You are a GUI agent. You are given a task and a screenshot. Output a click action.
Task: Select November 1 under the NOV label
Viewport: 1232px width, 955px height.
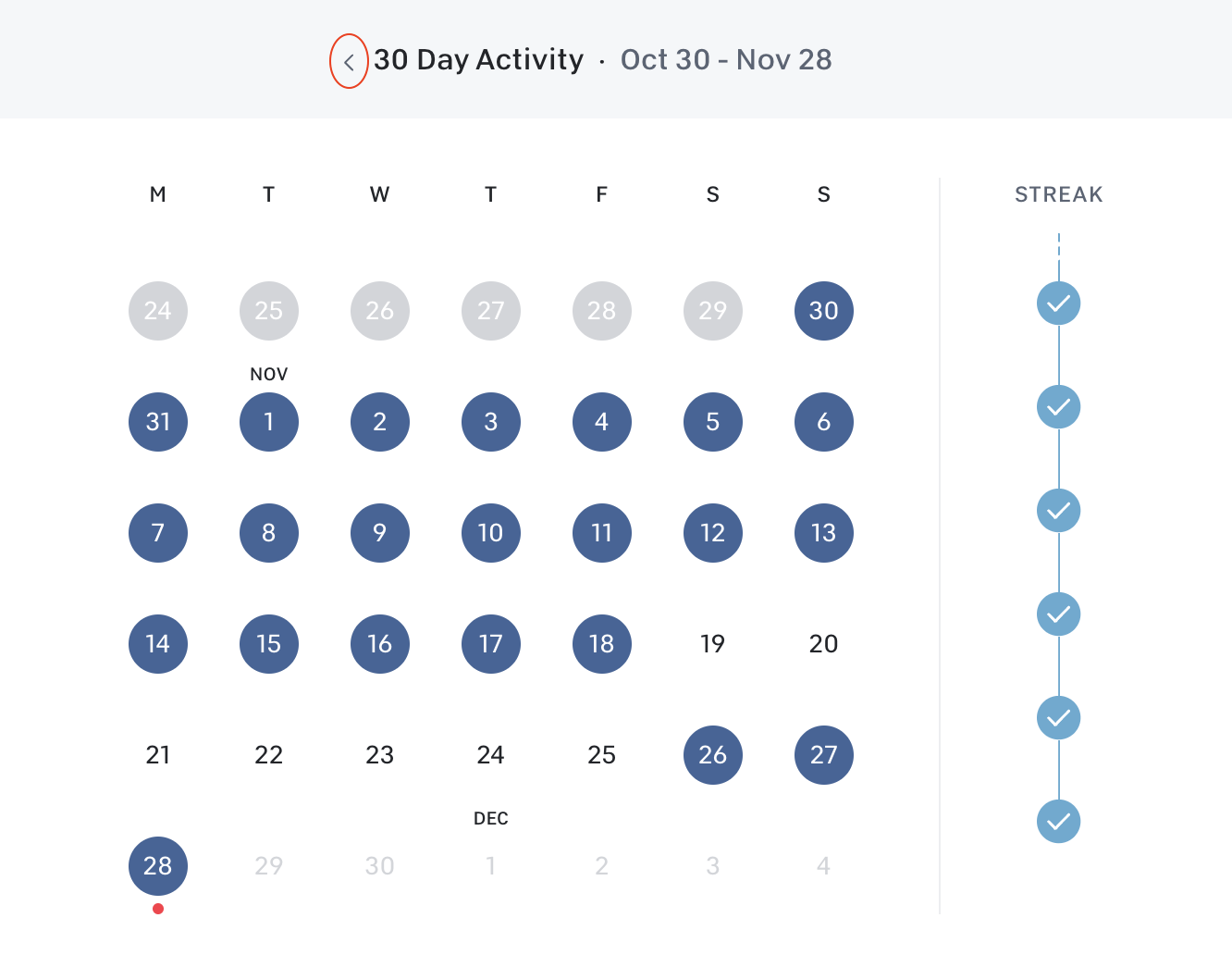coord(269,422)
